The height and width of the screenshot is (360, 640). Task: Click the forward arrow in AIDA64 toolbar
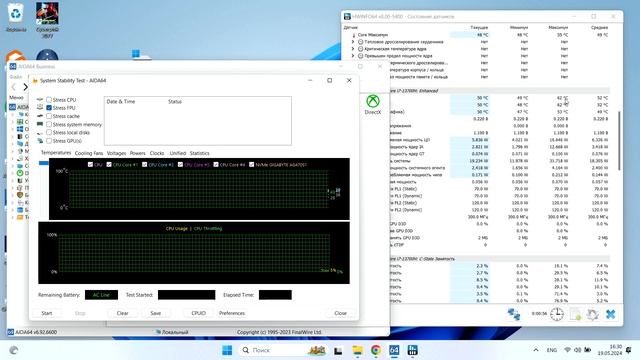(25, 87)
